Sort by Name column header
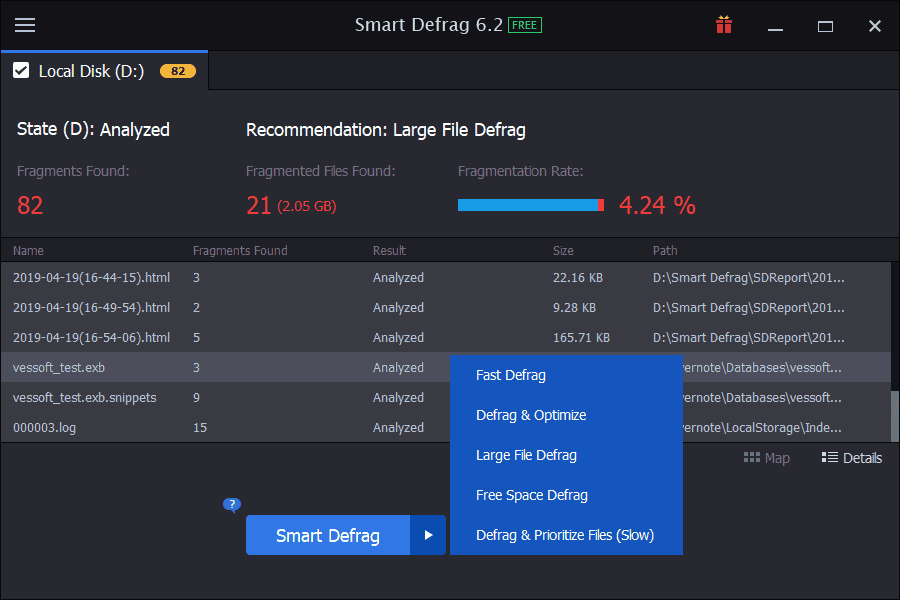The height and width of the screenshot is (600, 900). (x=28, y=250)
